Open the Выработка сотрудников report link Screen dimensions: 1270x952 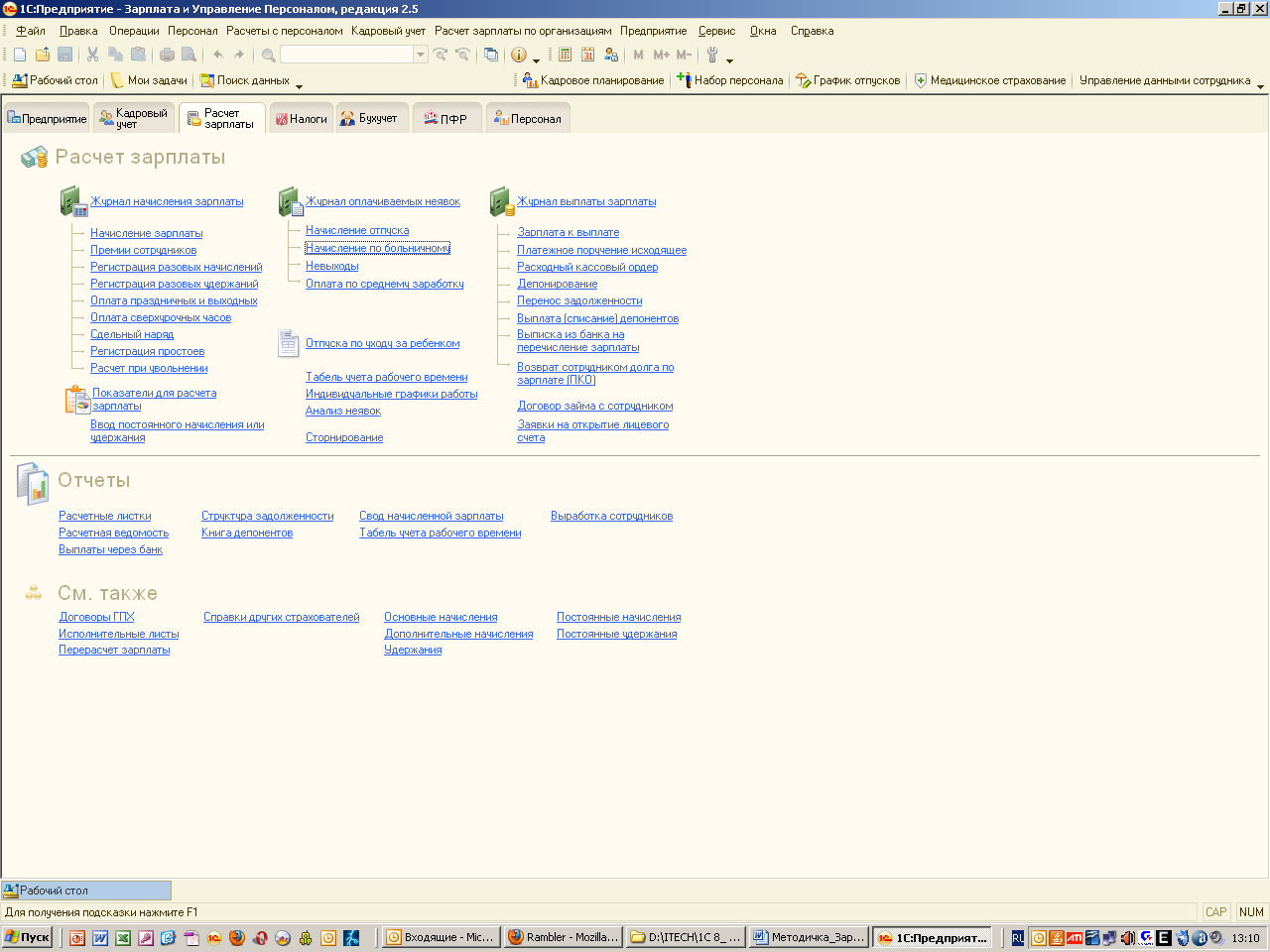pyautogui.click(x=611, y=516)
